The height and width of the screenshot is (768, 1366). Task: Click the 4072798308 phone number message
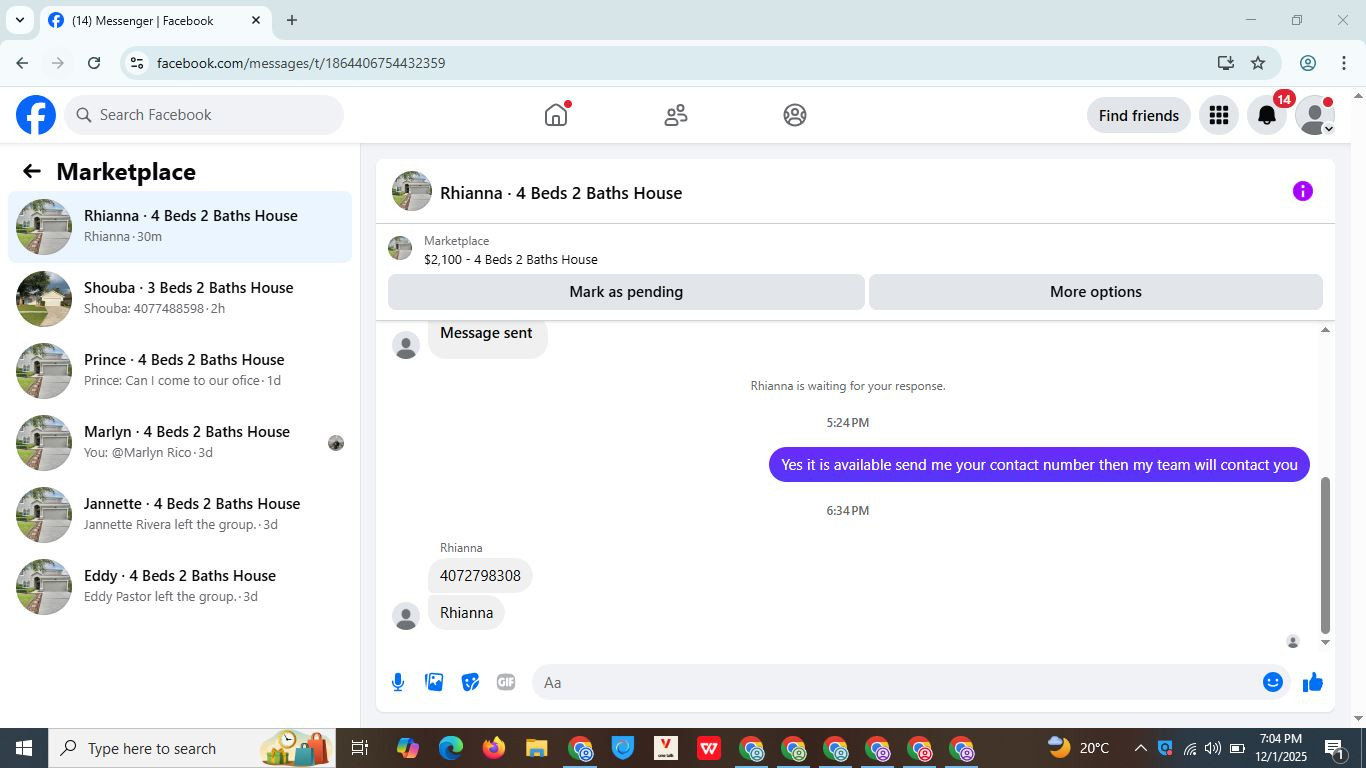(x=480, y=576)
